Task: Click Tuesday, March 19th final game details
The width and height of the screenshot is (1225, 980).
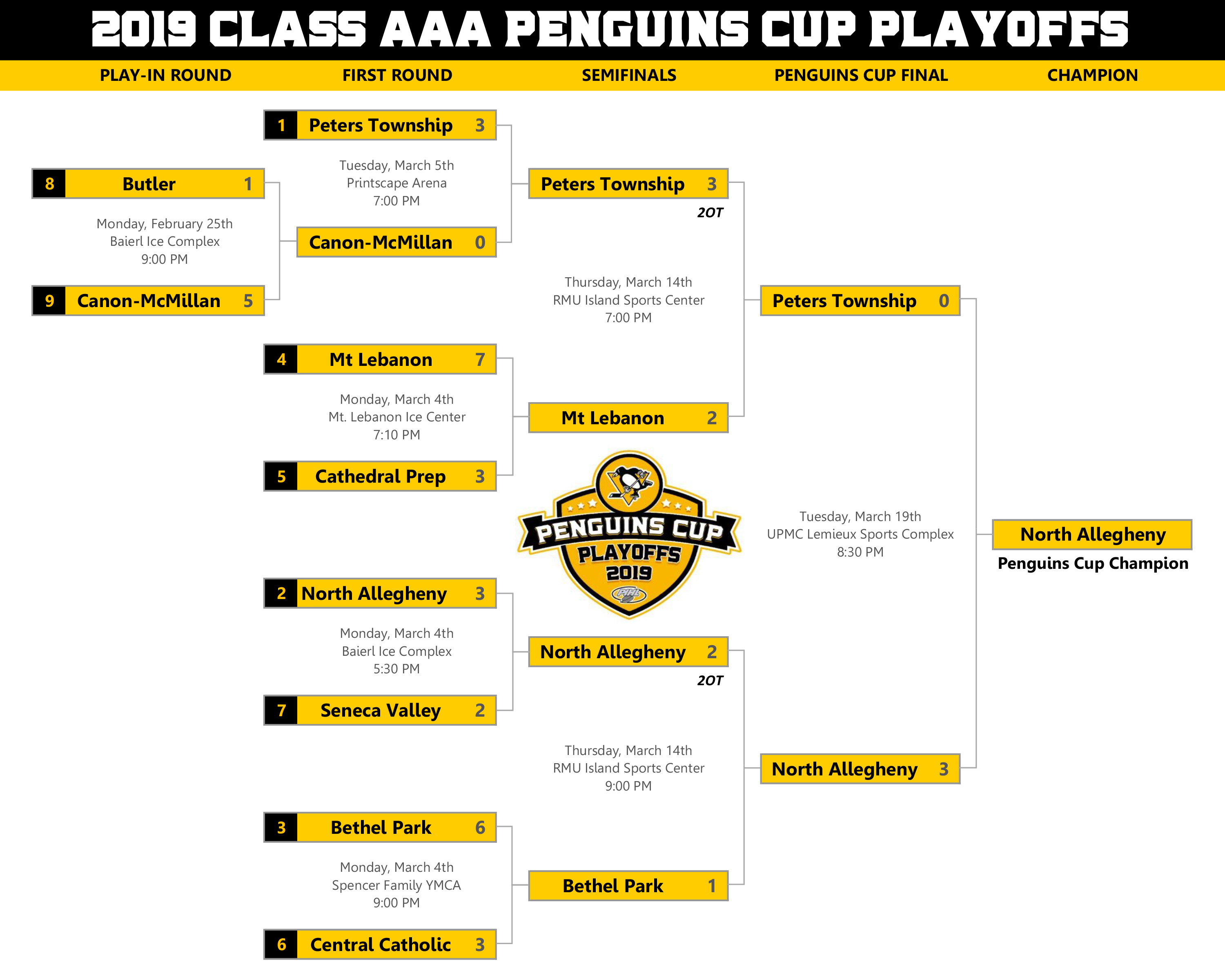Action: 860,534
